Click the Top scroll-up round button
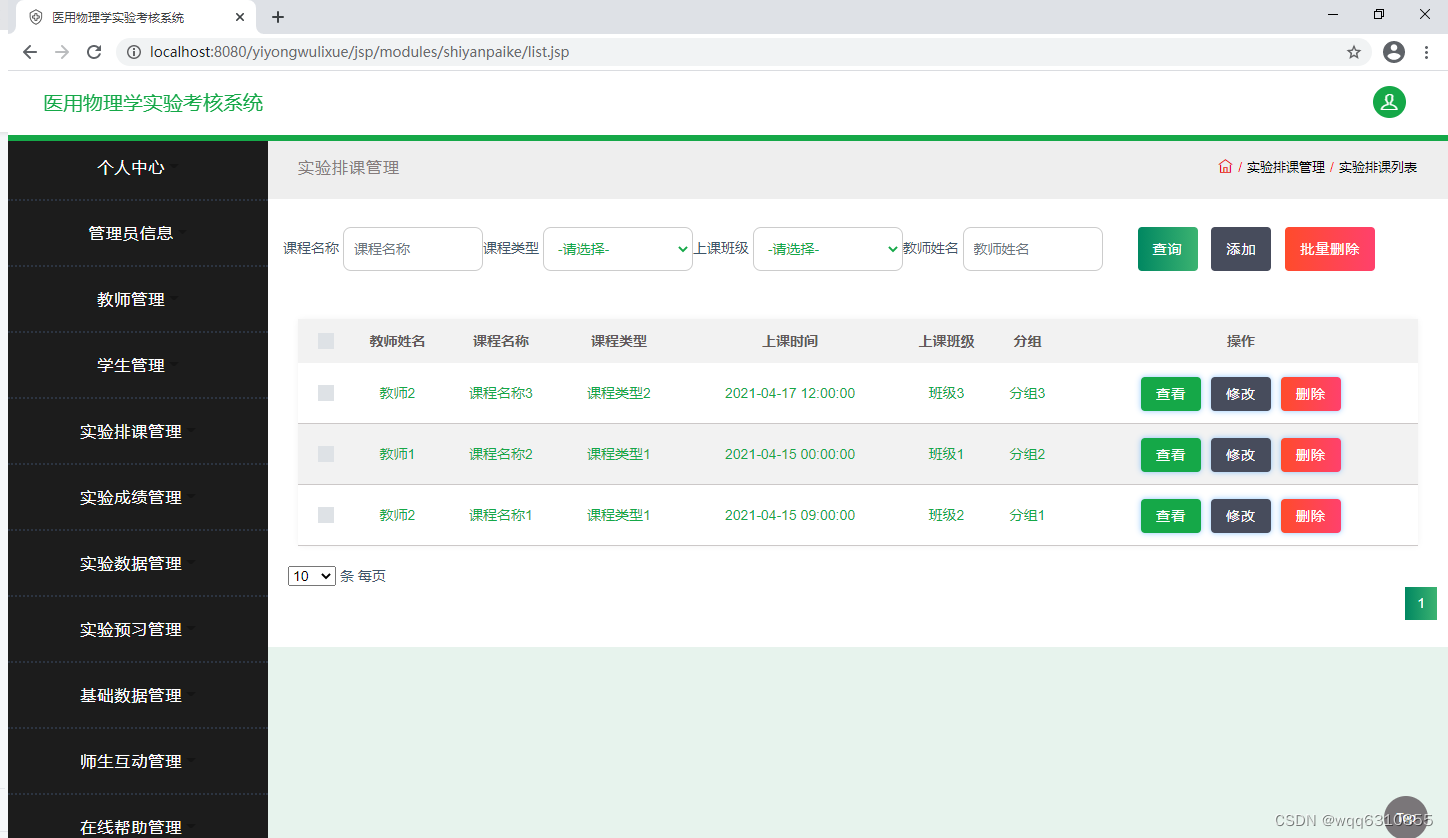Viewport: 1448px width, 838px height. 1406,817
